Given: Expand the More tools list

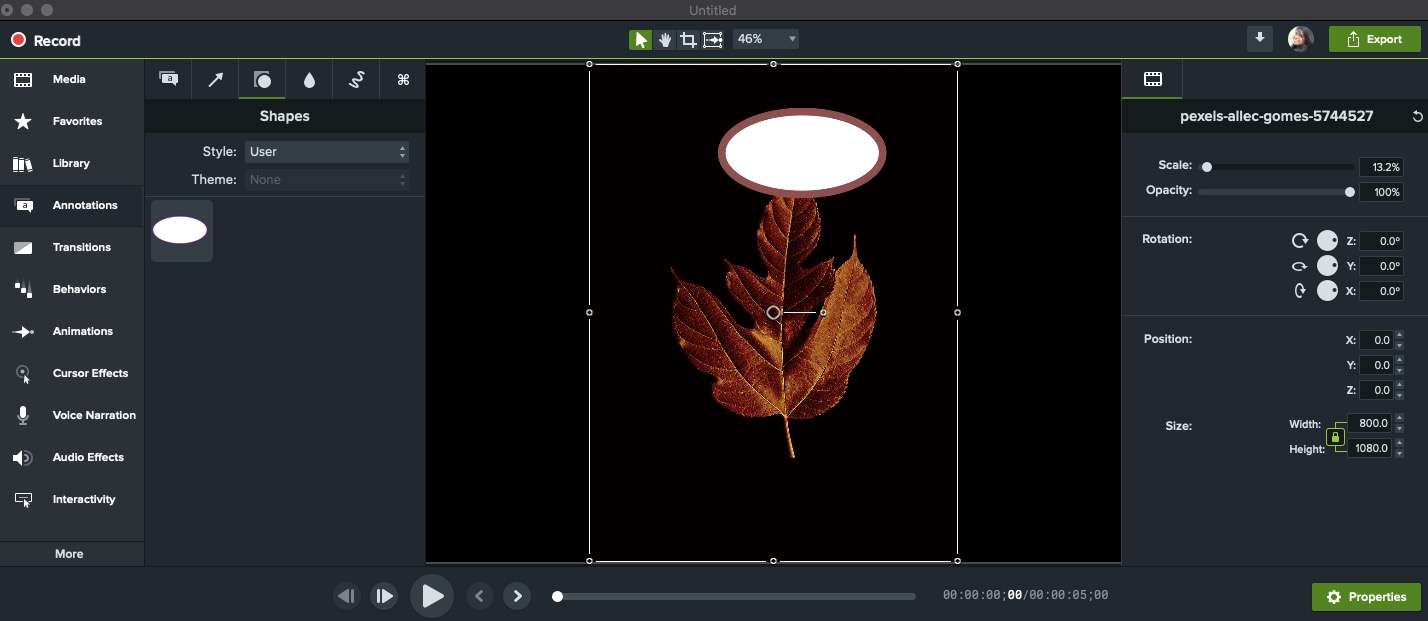Looking at the screenshot, I should click(69, 554).
